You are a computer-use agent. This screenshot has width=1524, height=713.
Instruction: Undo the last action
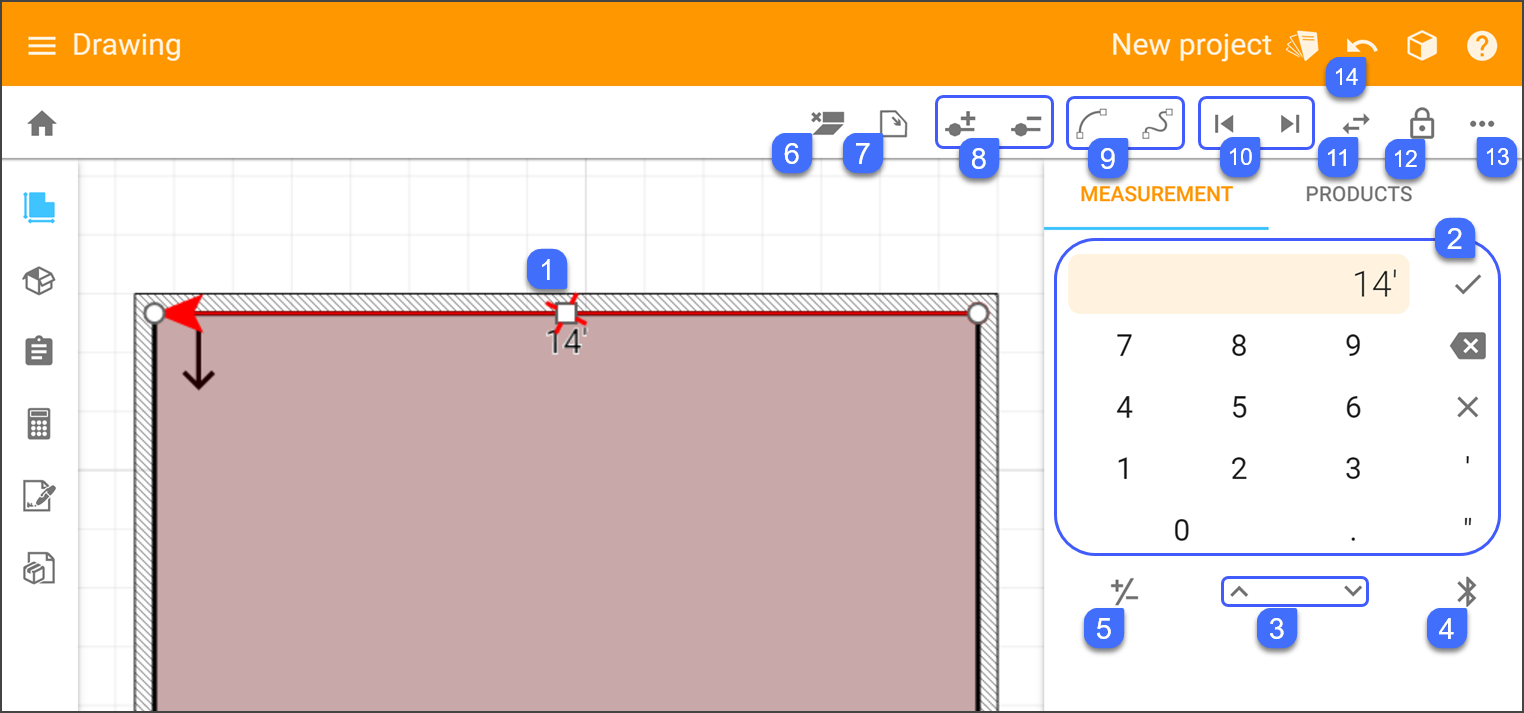(1361, 46)
